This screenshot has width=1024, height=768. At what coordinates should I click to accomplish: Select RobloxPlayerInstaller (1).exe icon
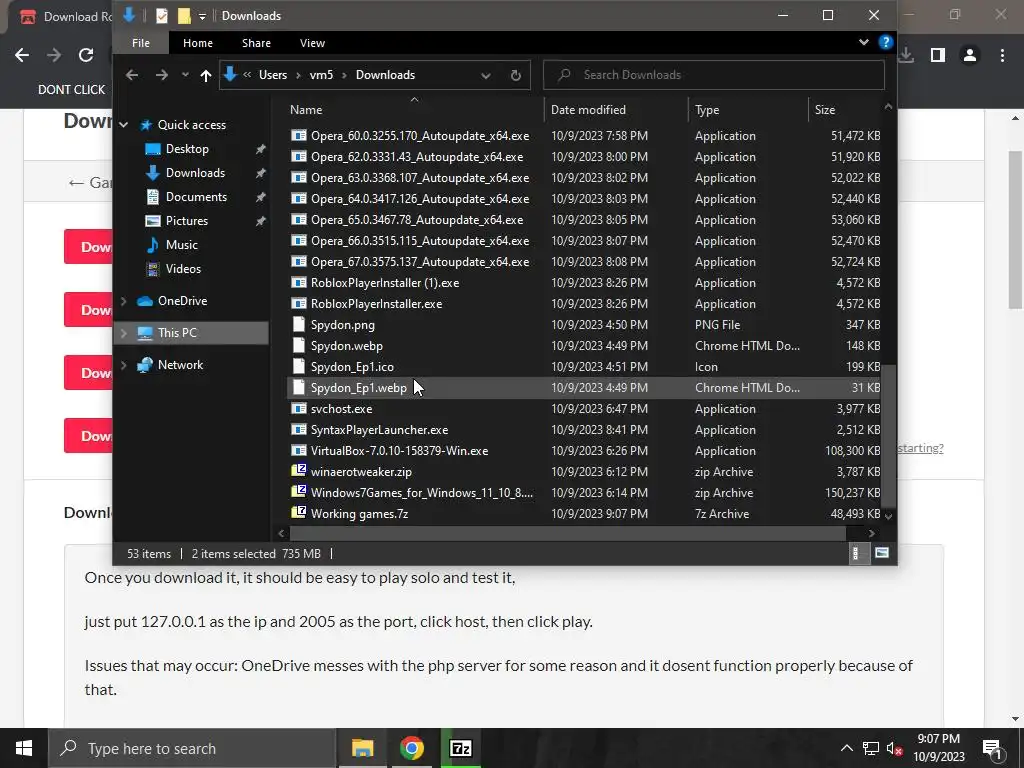pyautogui.click(x=298, y=283)
